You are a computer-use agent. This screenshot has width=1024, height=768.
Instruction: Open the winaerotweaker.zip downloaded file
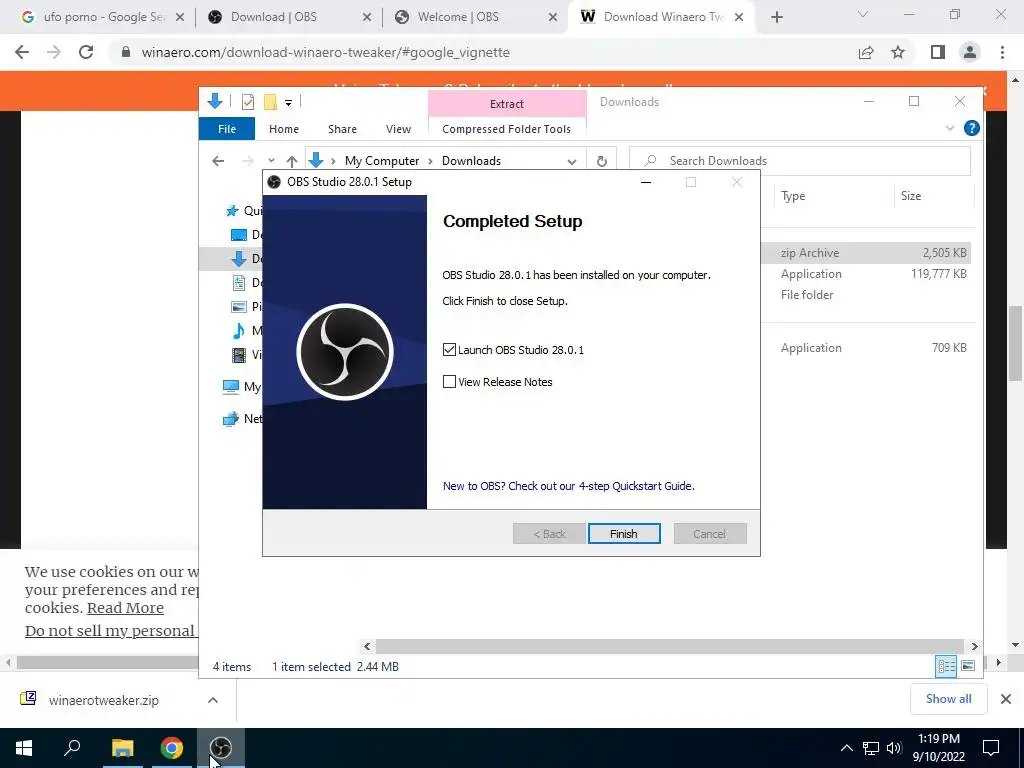click(104, 700)
